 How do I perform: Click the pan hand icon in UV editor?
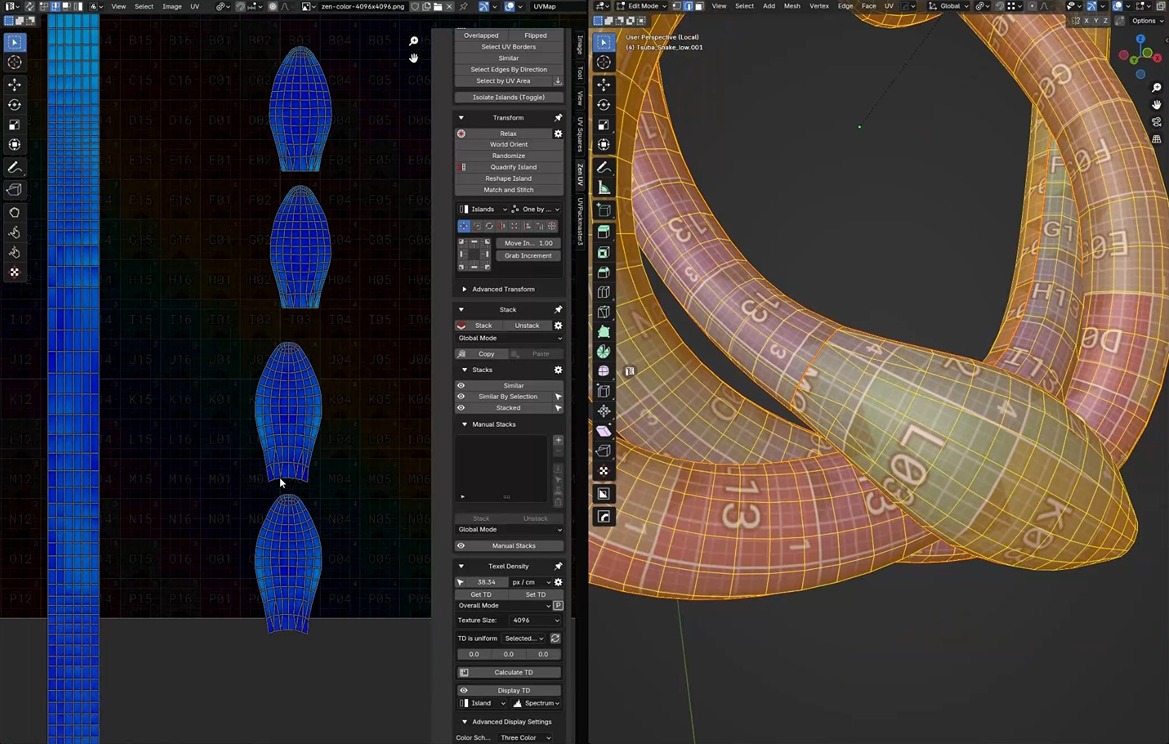pos(413,58)
